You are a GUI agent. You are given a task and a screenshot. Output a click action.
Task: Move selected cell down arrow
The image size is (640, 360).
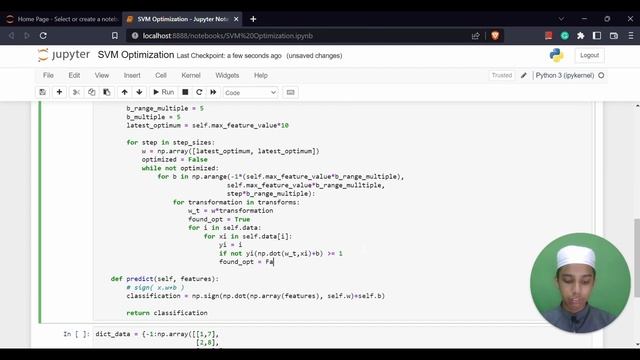[139, 92]
